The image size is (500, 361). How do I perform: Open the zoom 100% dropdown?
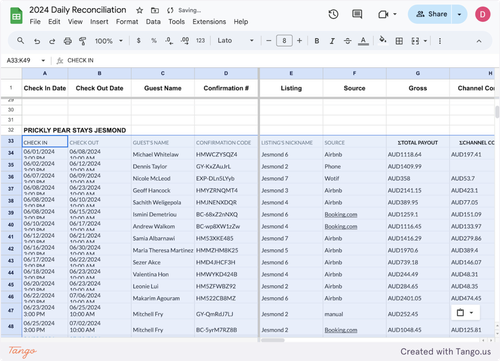[x=109, y=41]
